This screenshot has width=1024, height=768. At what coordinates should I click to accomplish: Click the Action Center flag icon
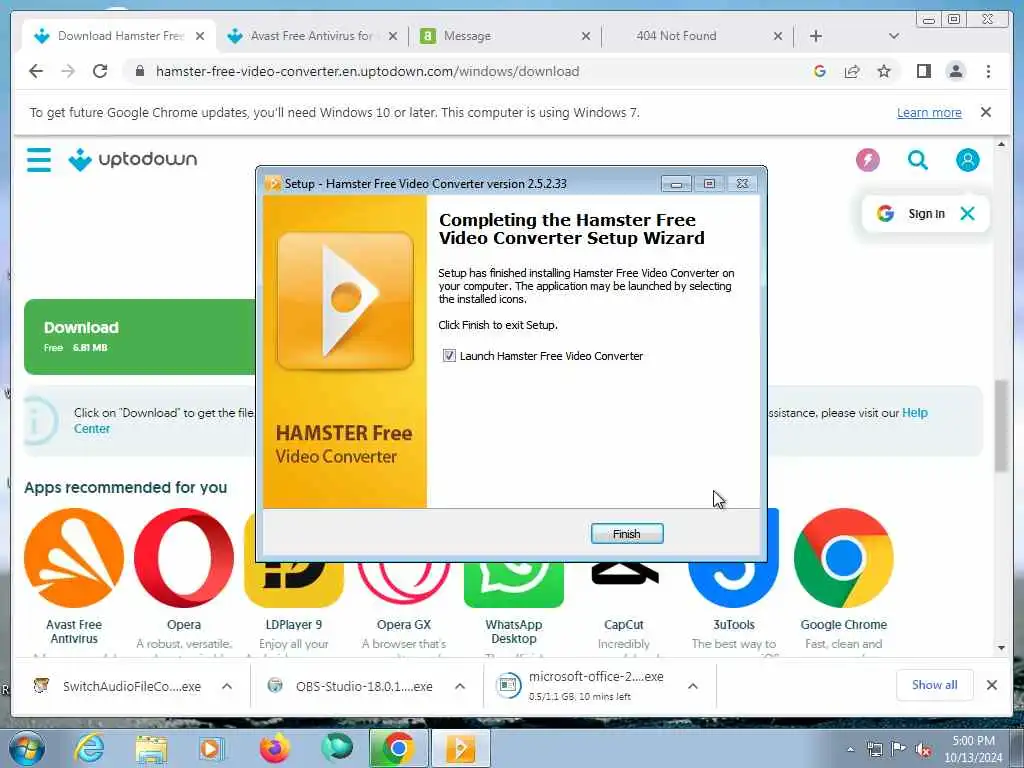899,750
